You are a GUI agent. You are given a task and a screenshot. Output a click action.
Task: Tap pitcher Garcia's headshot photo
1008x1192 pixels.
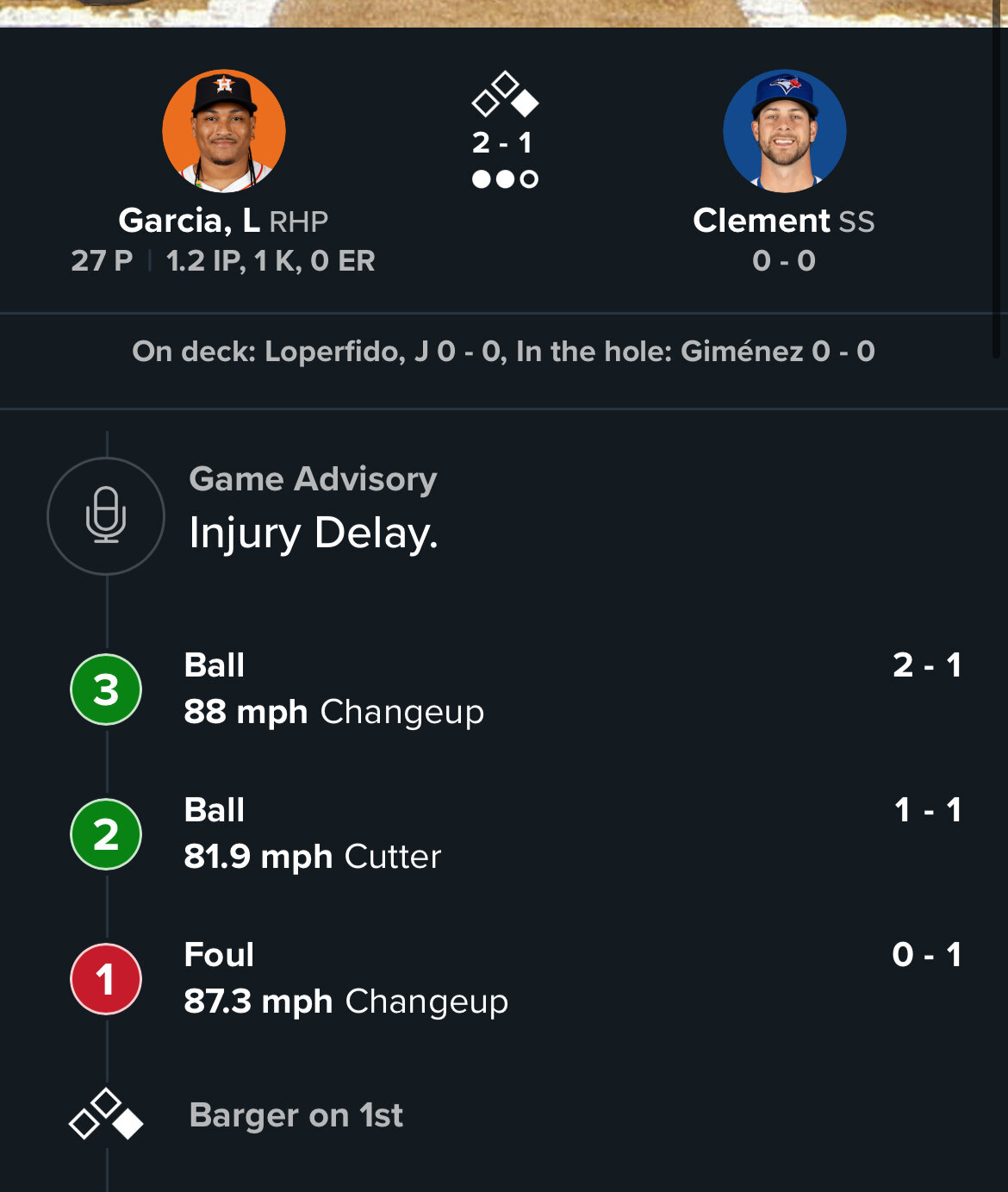tap(224, 131)
